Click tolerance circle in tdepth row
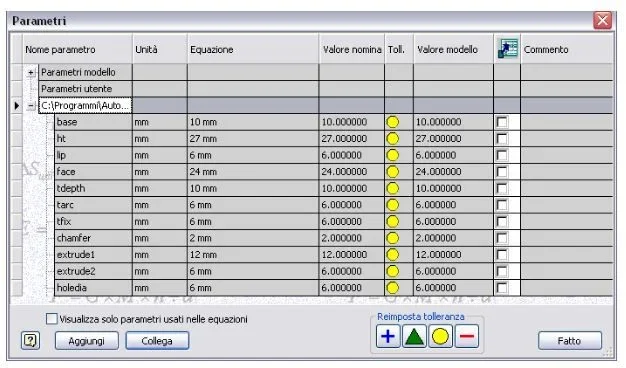The height and width of the screenshot is (368, 626). click(393, 188)
